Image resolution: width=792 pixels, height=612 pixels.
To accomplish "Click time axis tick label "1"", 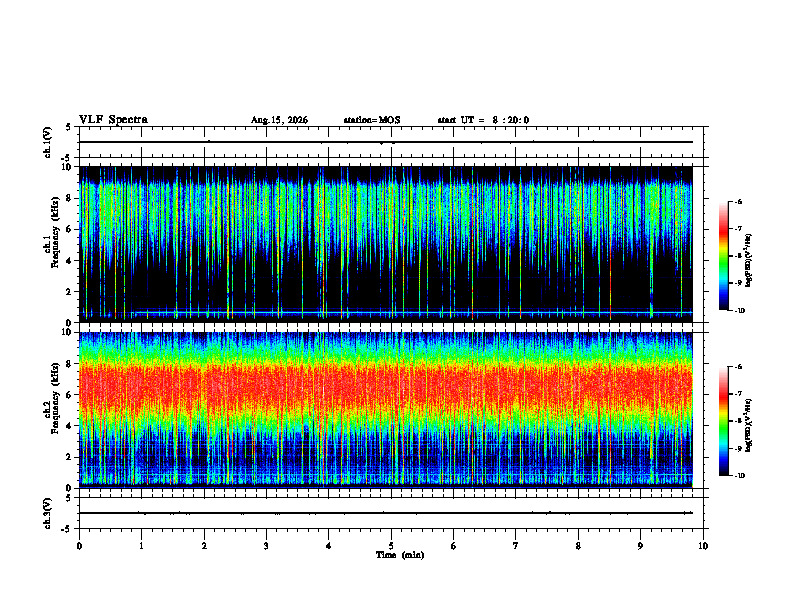I will pos(142,546).
